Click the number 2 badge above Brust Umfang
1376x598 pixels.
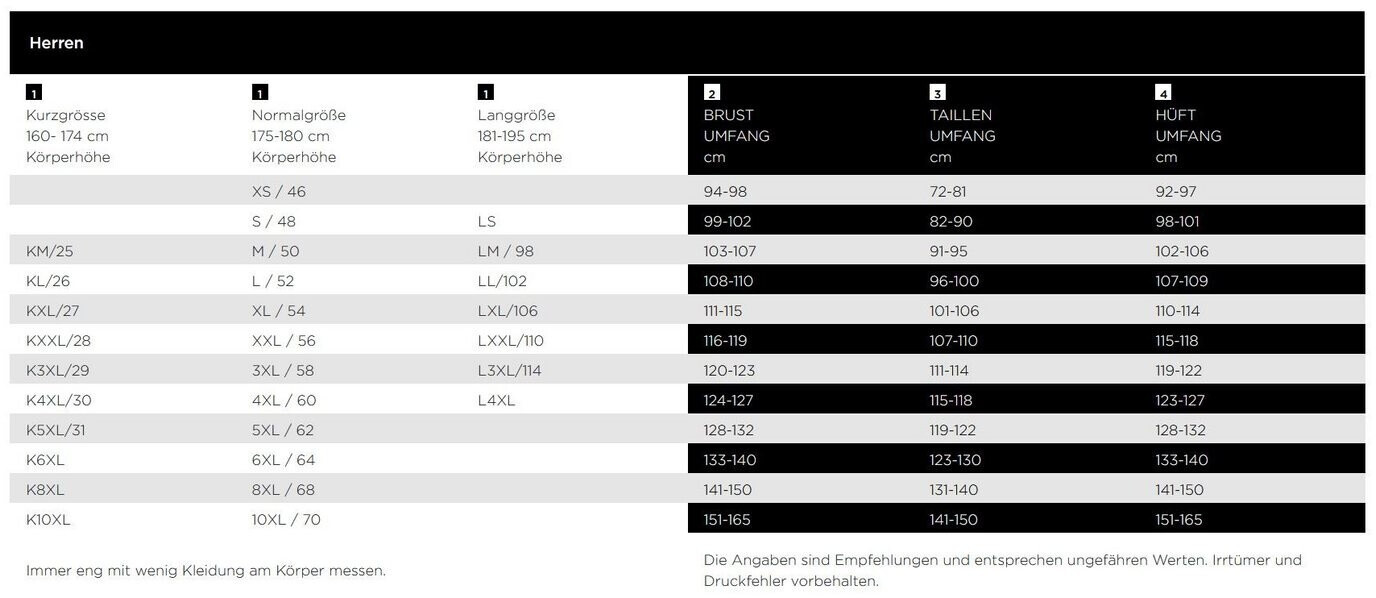point(712,93)
